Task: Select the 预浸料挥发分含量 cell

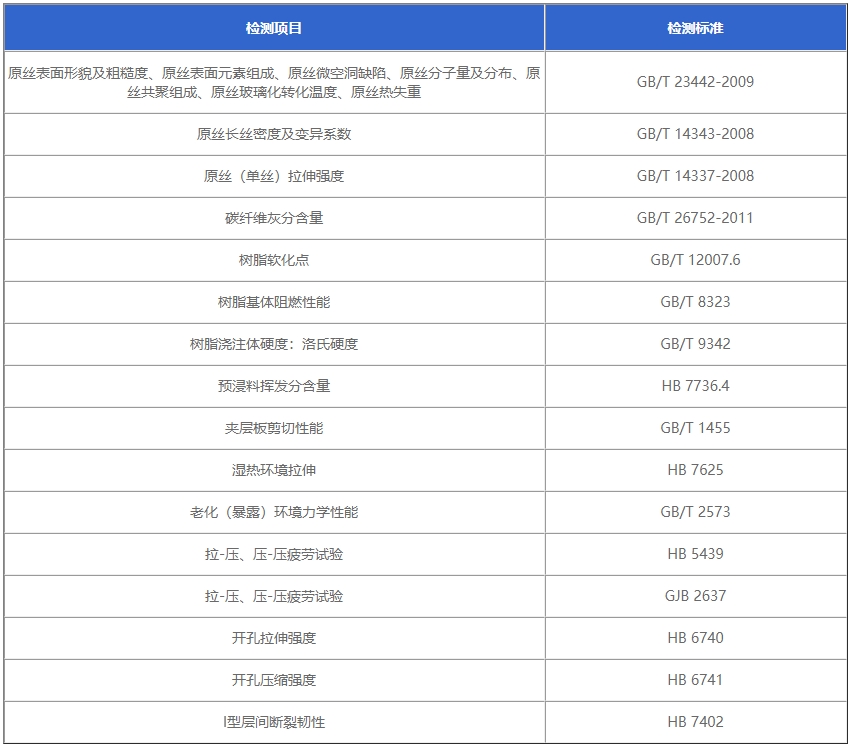Action: [x=274, y=386]
